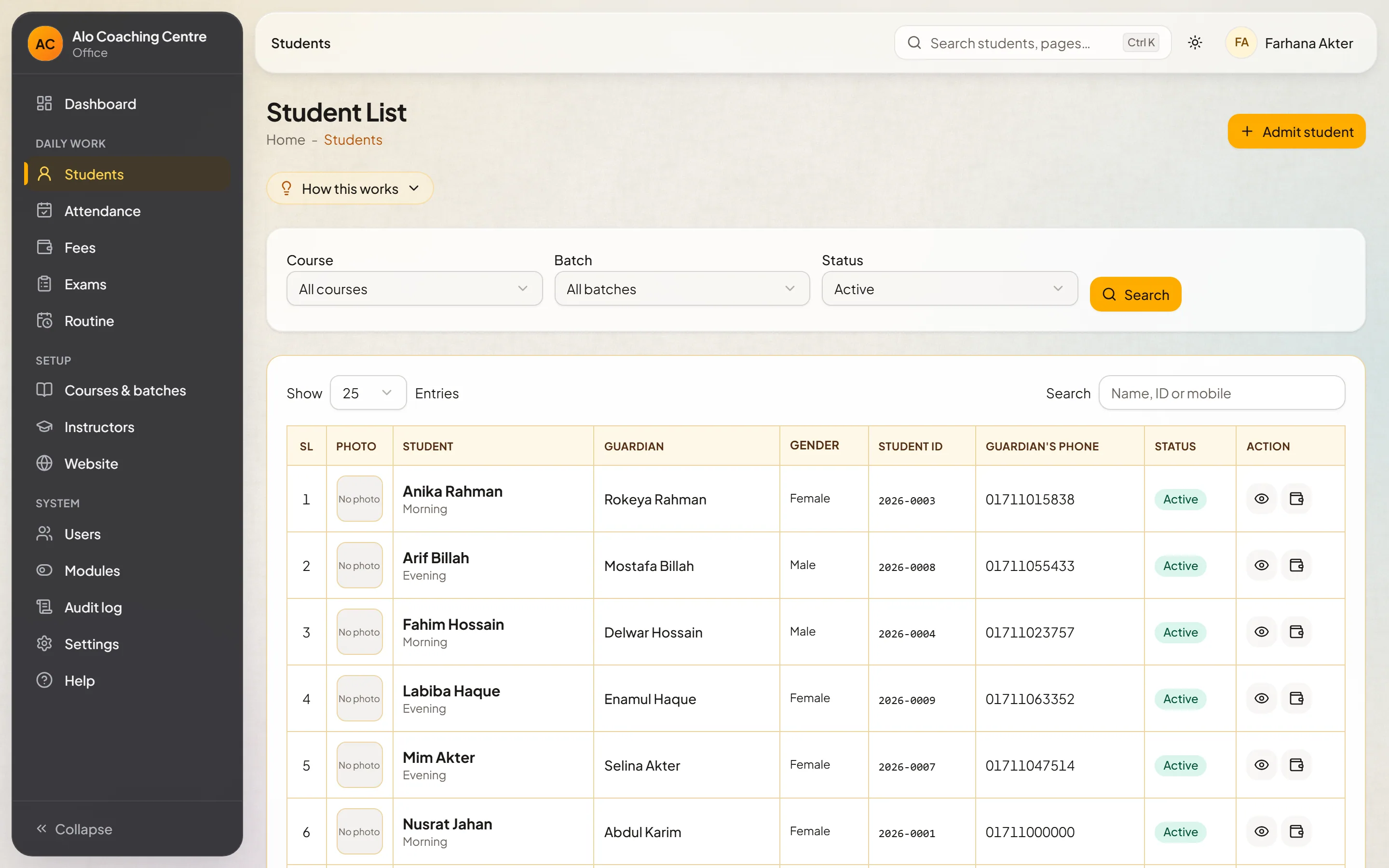
Task: View Mim Akter's profile eye icon
Action: click(x=1261, y=765)
